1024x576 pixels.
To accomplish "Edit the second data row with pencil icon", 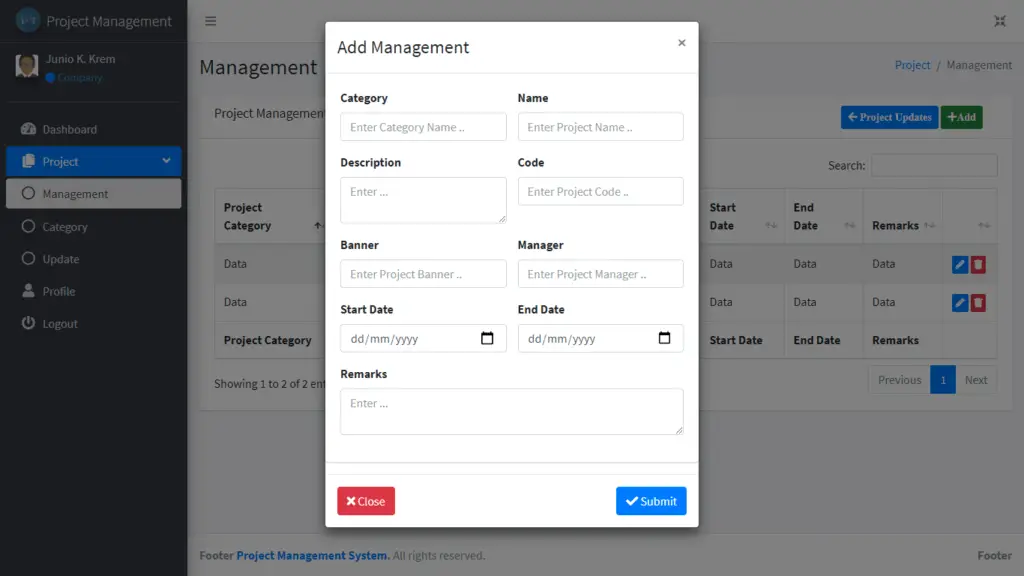I will coord(959,302).
